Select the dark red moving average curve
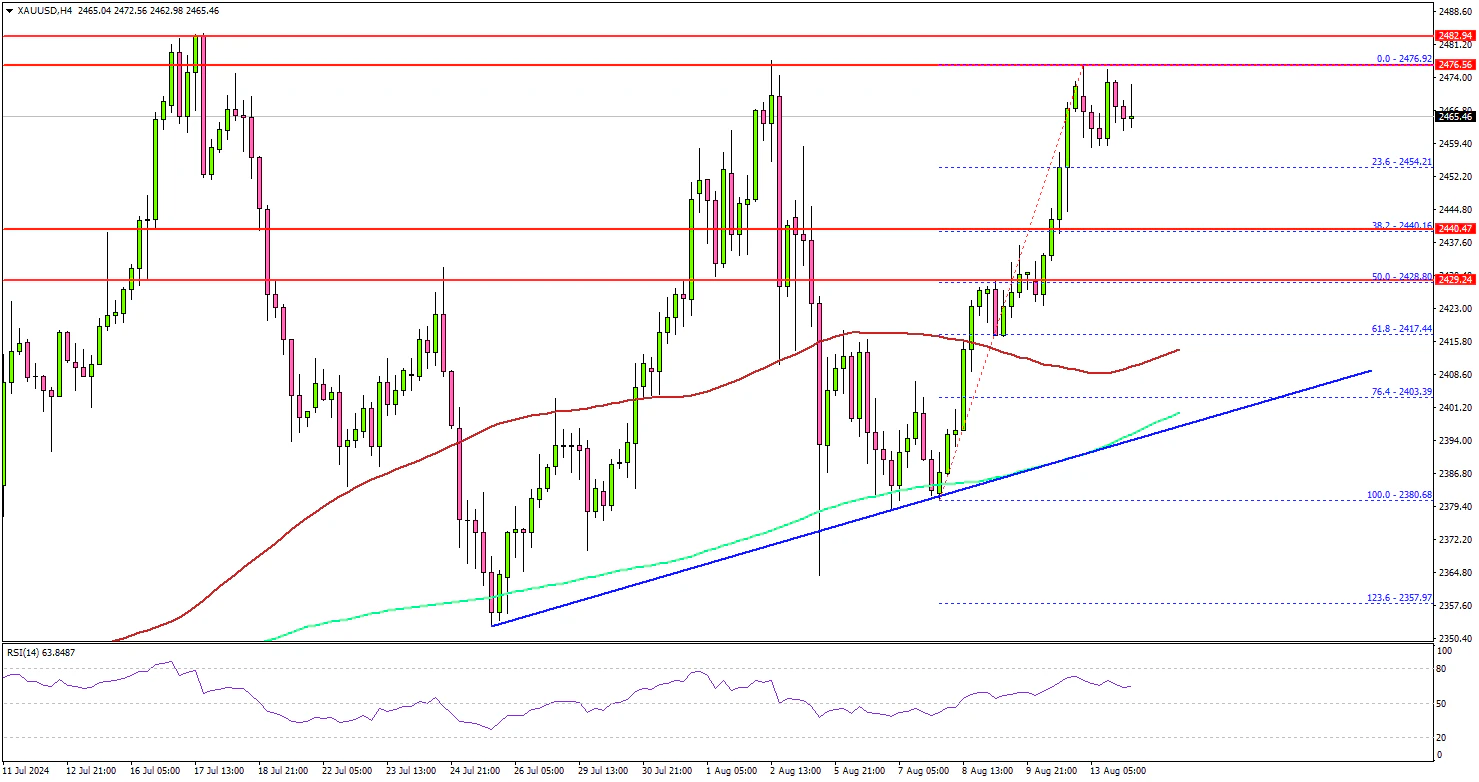Image resolution: width=1479 pixels, height=782 pixels. (x=300, y=520)
